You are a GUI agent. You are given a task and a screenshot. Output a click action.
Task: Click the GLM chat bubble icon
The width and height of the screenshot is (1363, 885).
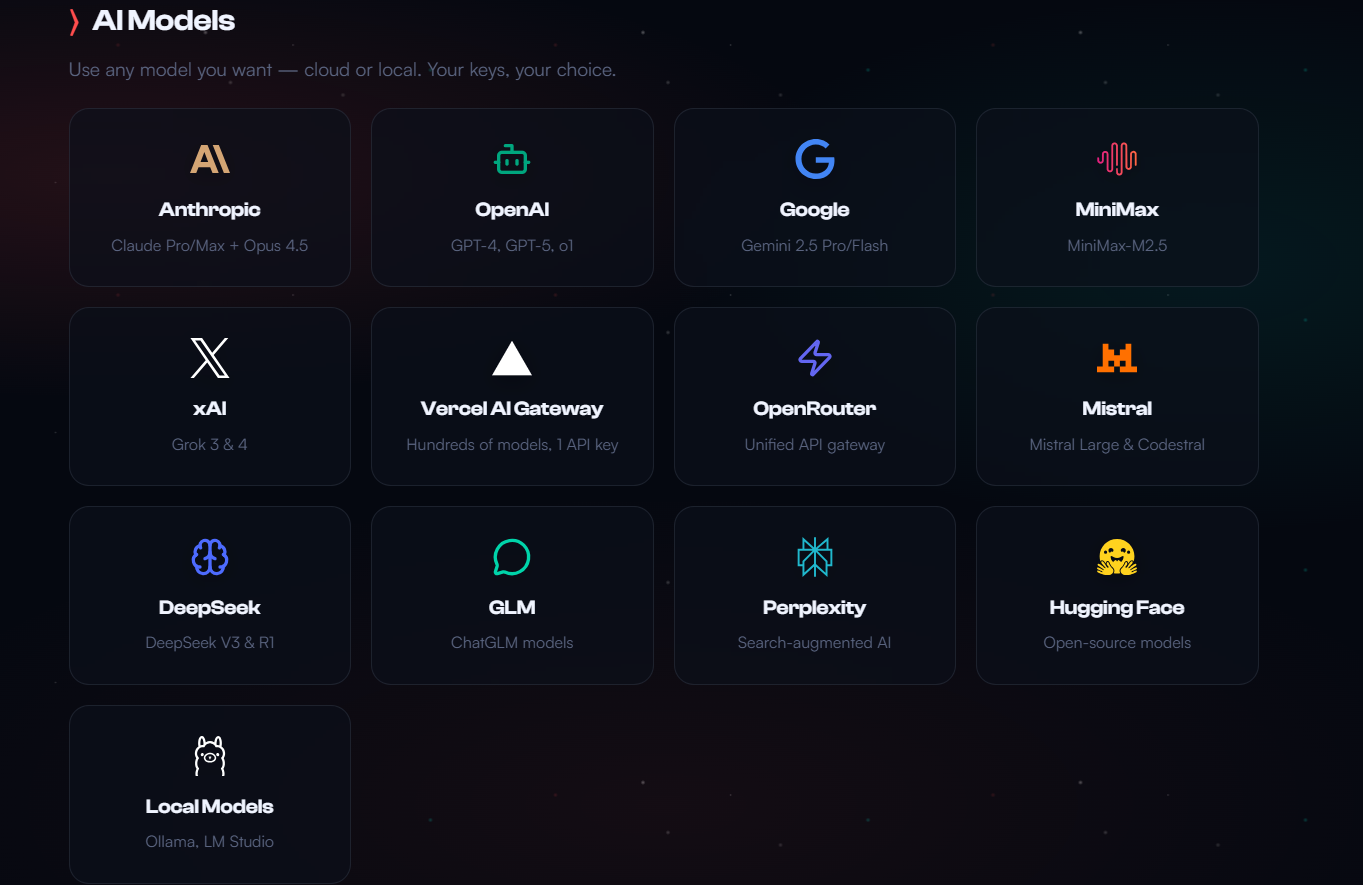512,557
